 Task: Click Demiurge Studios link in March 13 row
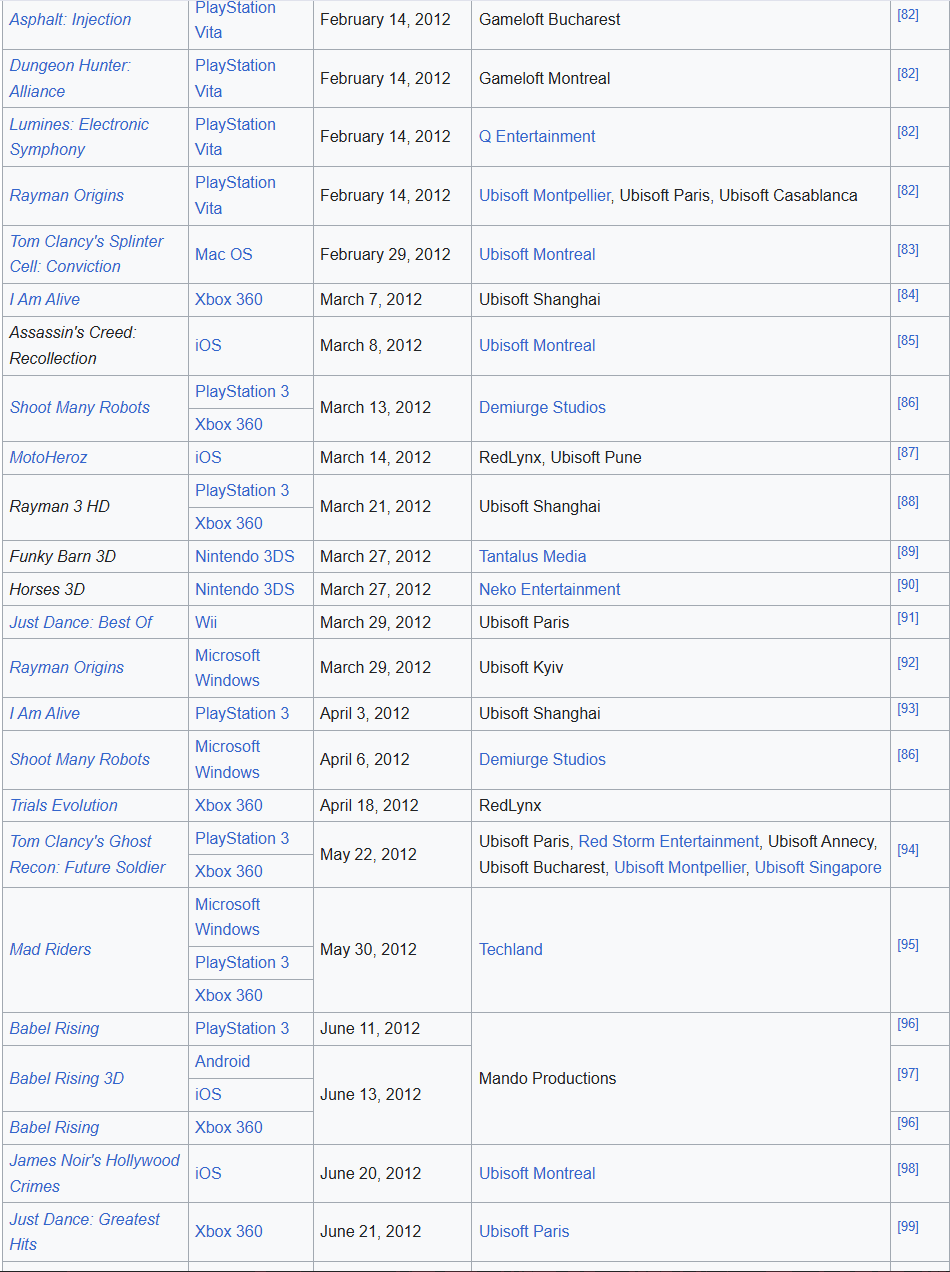click(542, 407)
